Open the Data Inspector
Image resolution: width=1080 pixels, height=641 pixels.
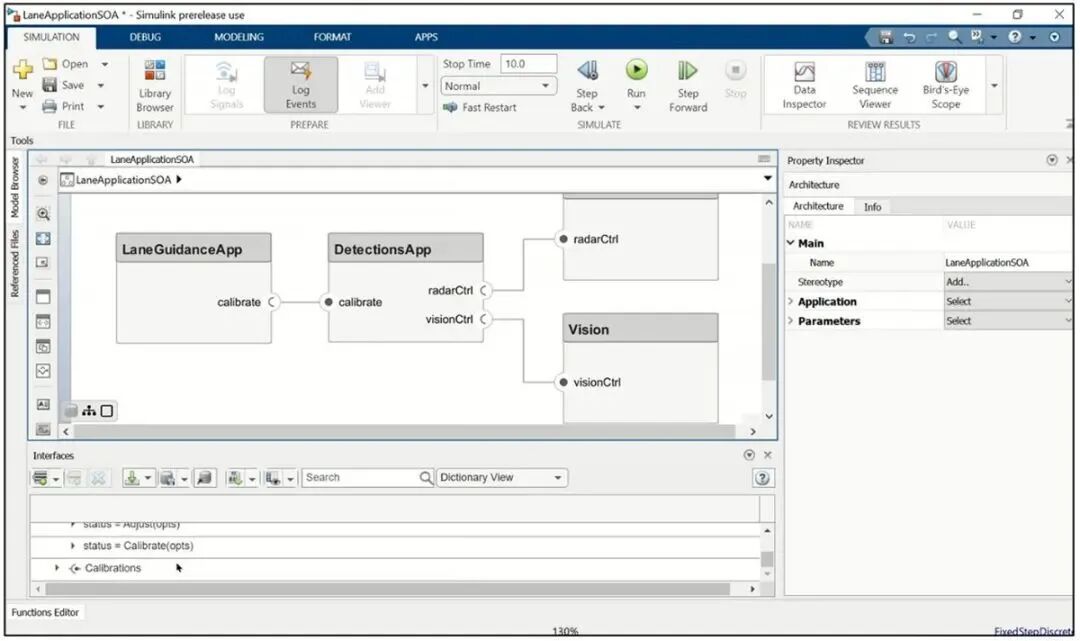804,85
